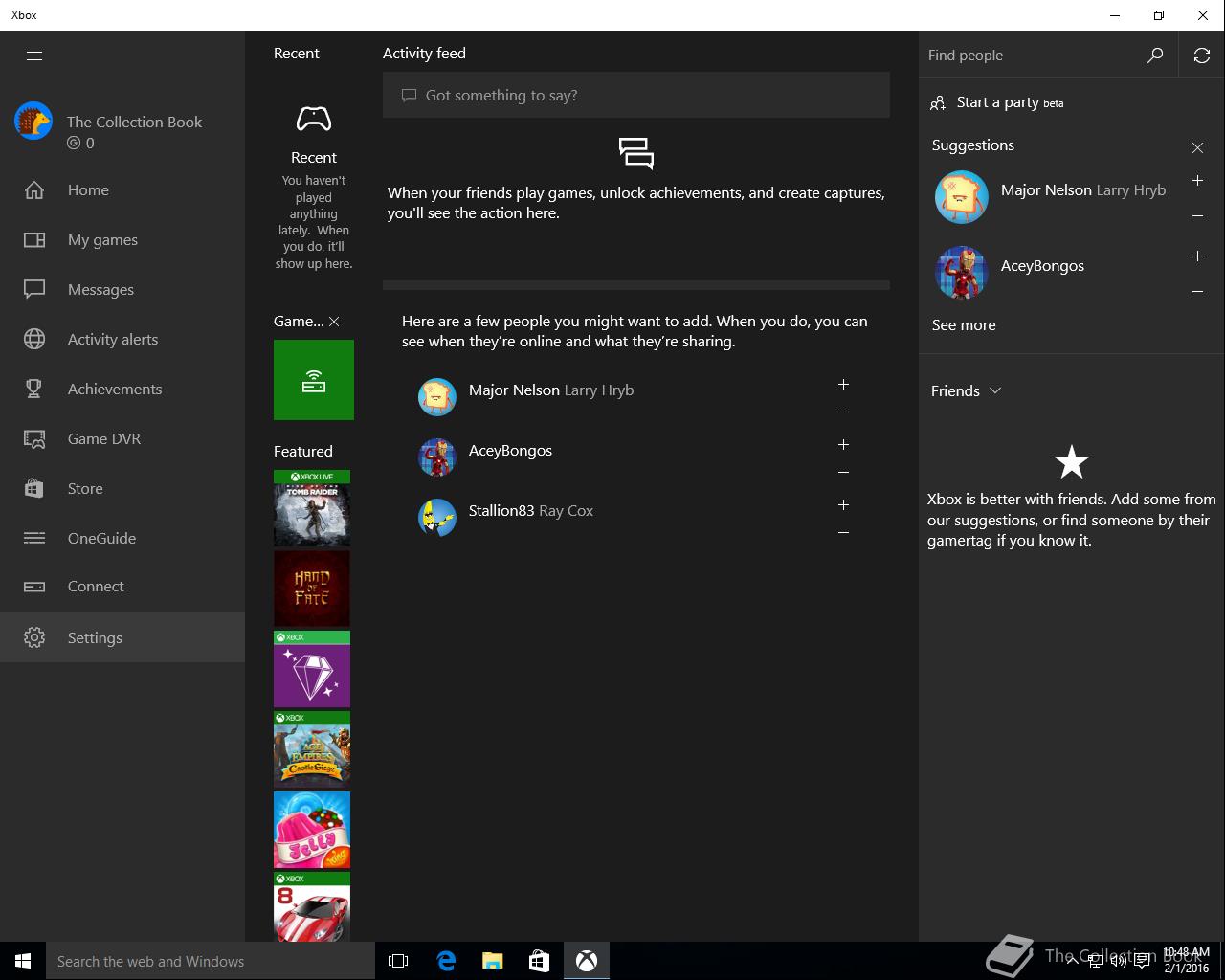Launch Microsoft Edge from taskbar
Screen dimensions: 1225x980
click(446, 961)
